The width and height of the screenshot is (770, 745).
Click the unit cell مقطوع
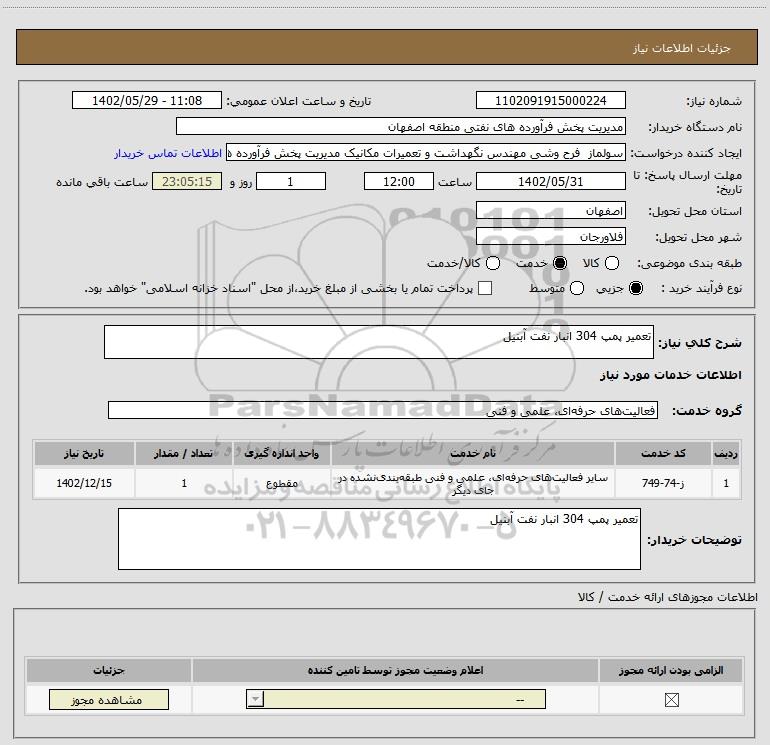[282, 483]
